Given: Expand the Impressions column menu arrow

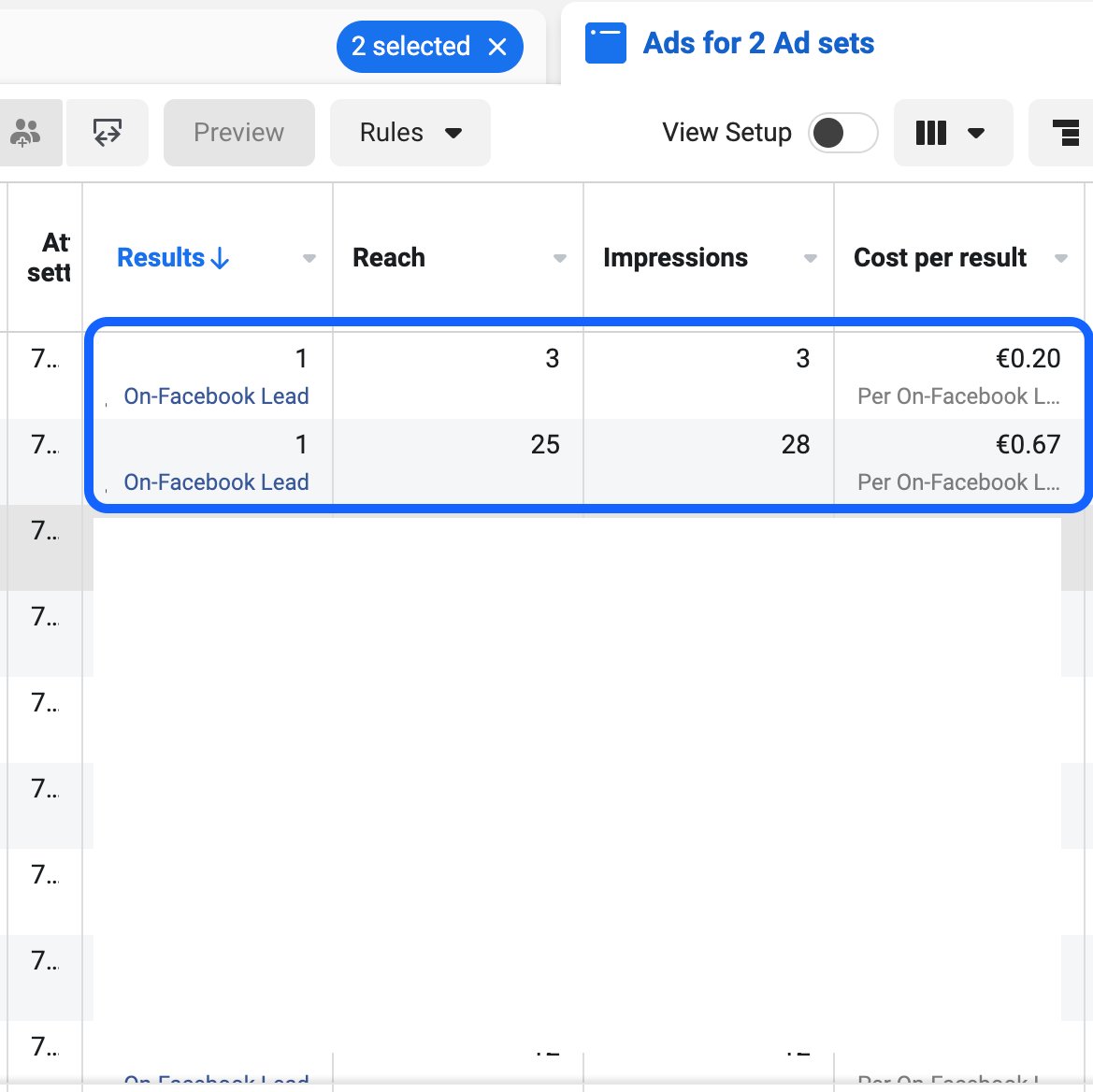Looking at the screenshot, I should tap(810, 259).
